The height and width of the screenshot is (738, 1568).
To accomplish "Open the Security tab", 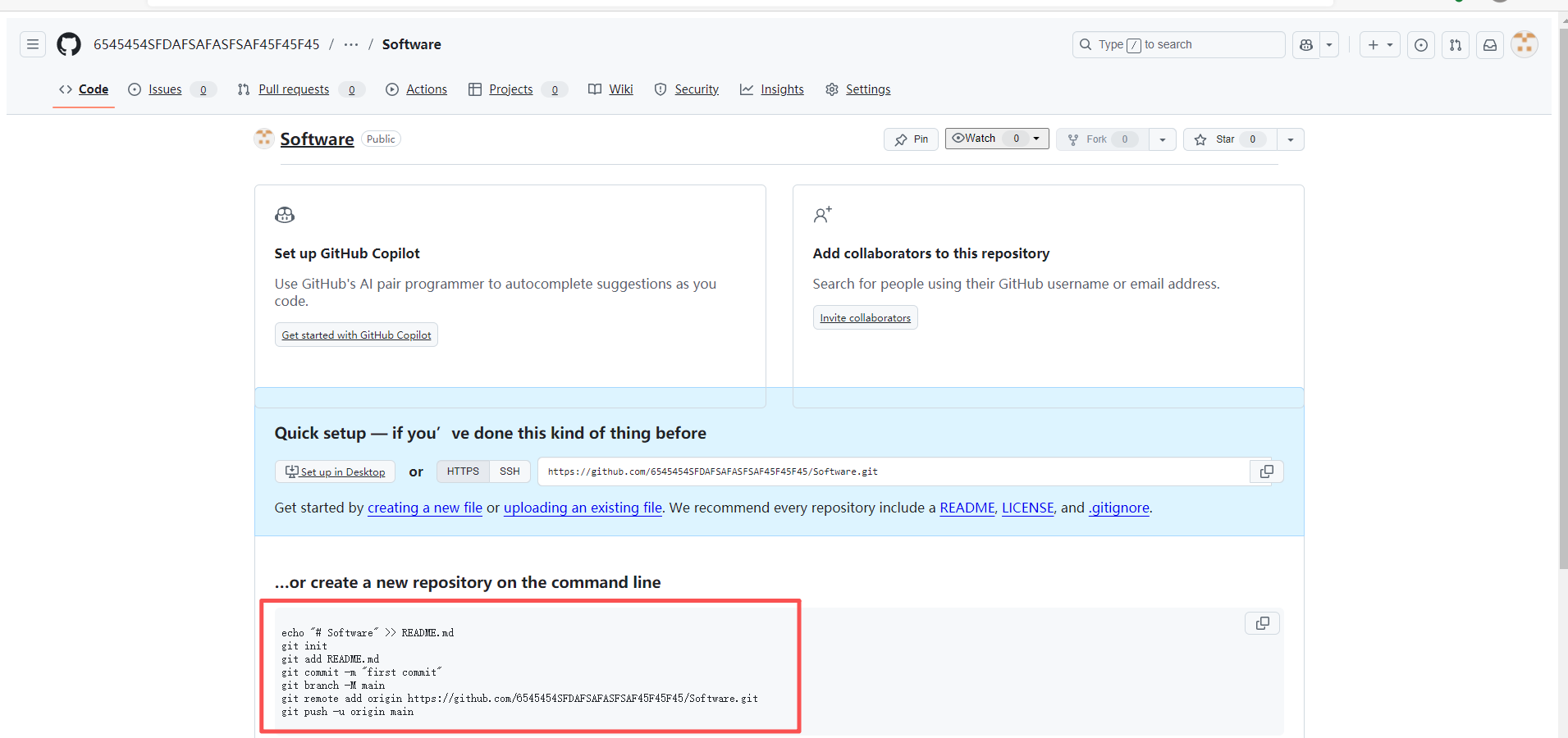I will click(687, 89).
